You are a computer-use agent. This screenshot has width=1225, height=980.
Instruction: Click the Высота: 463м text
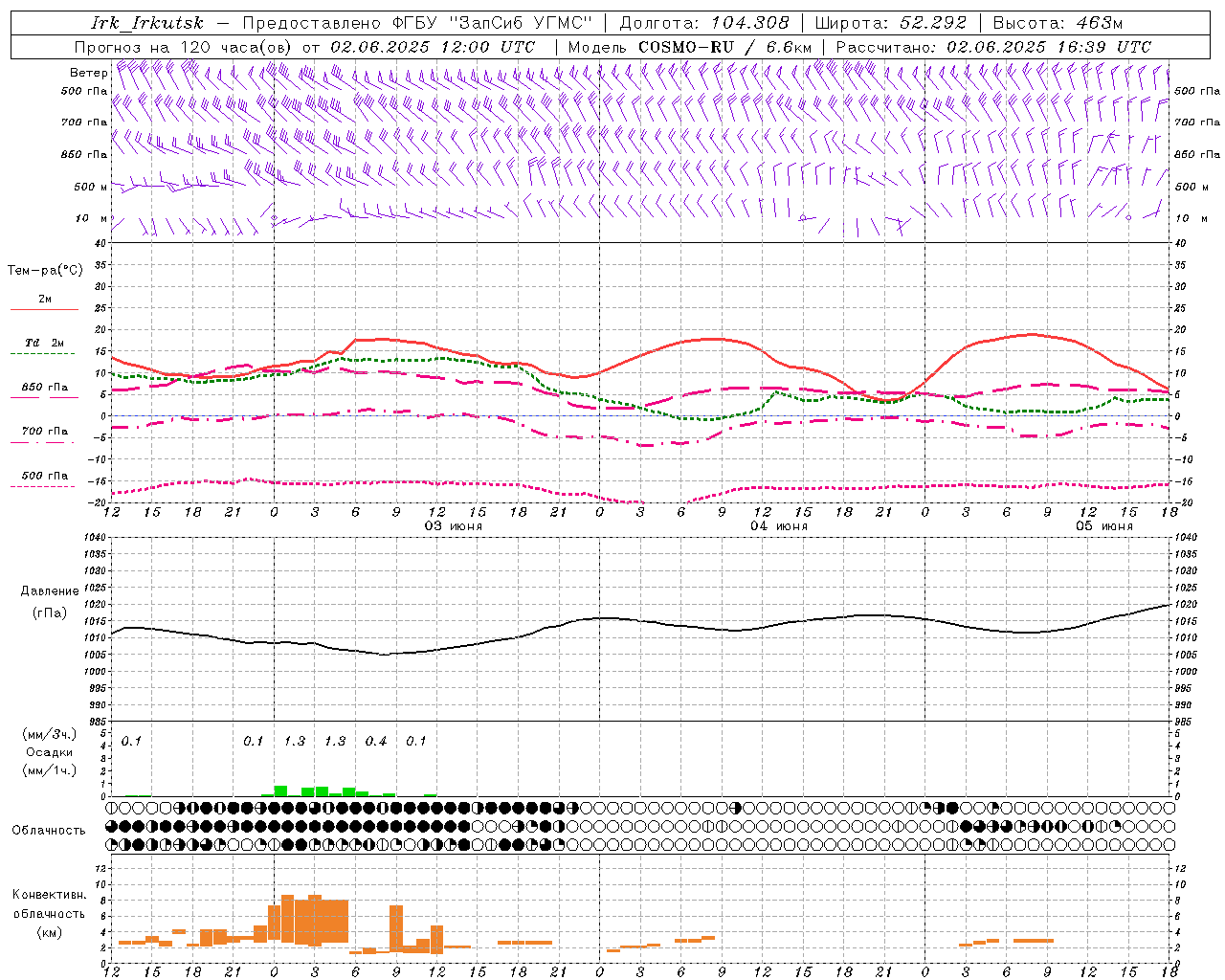click(1058, 23)
